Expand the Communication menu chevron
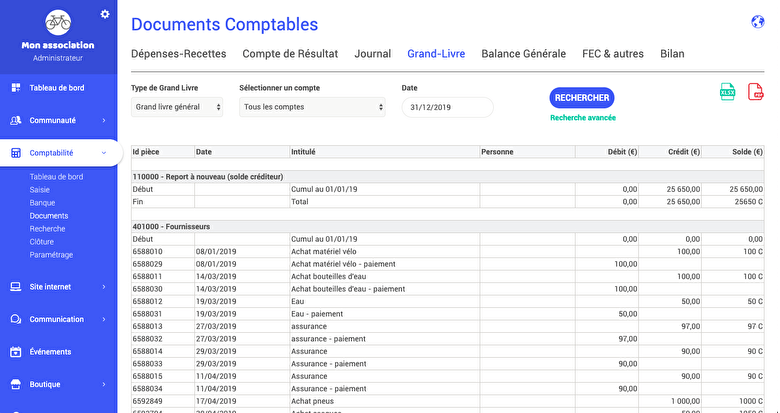 point(104,319)
